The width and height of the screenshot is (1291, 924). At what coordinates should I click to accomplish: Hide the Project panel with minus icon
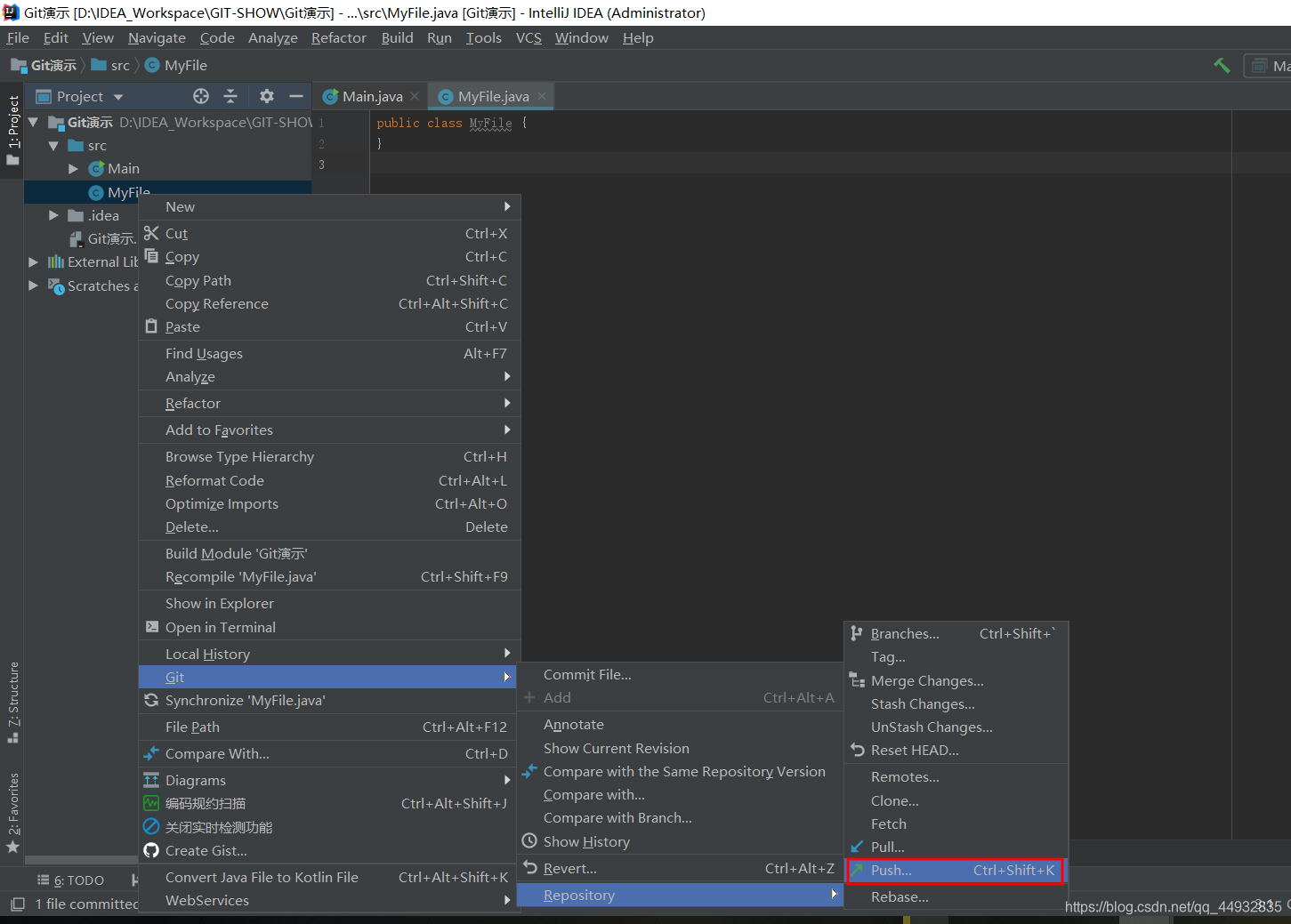[x=296, y=96]
